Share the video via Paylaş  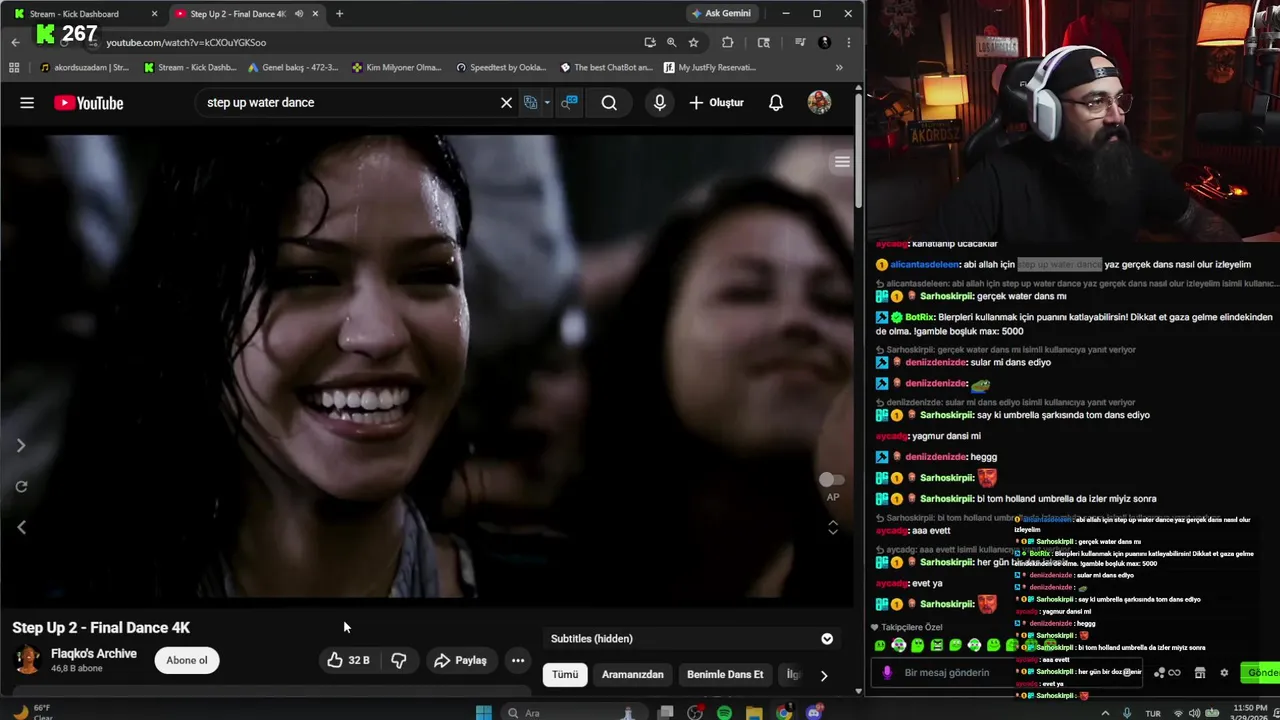460,660
